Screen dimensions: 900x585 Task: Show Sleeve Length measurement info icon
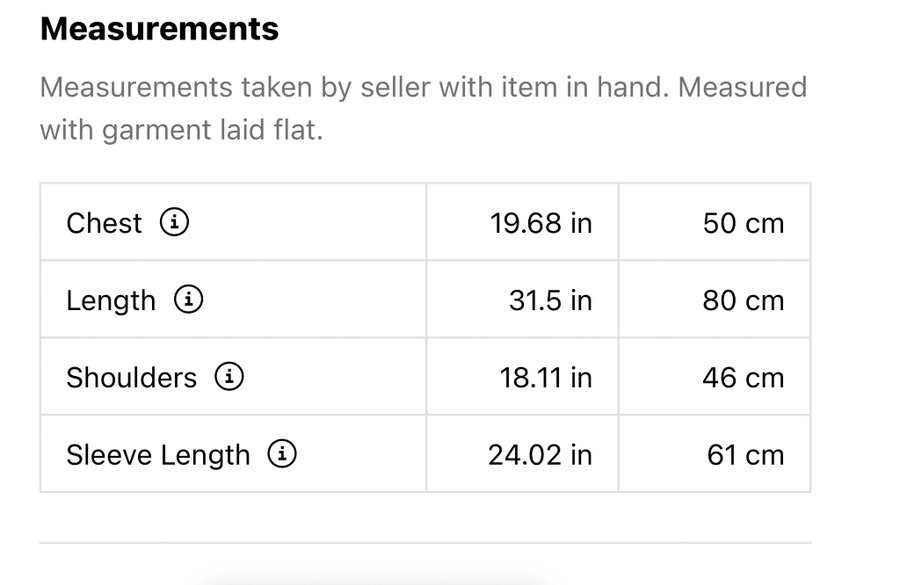click(283, 454)
